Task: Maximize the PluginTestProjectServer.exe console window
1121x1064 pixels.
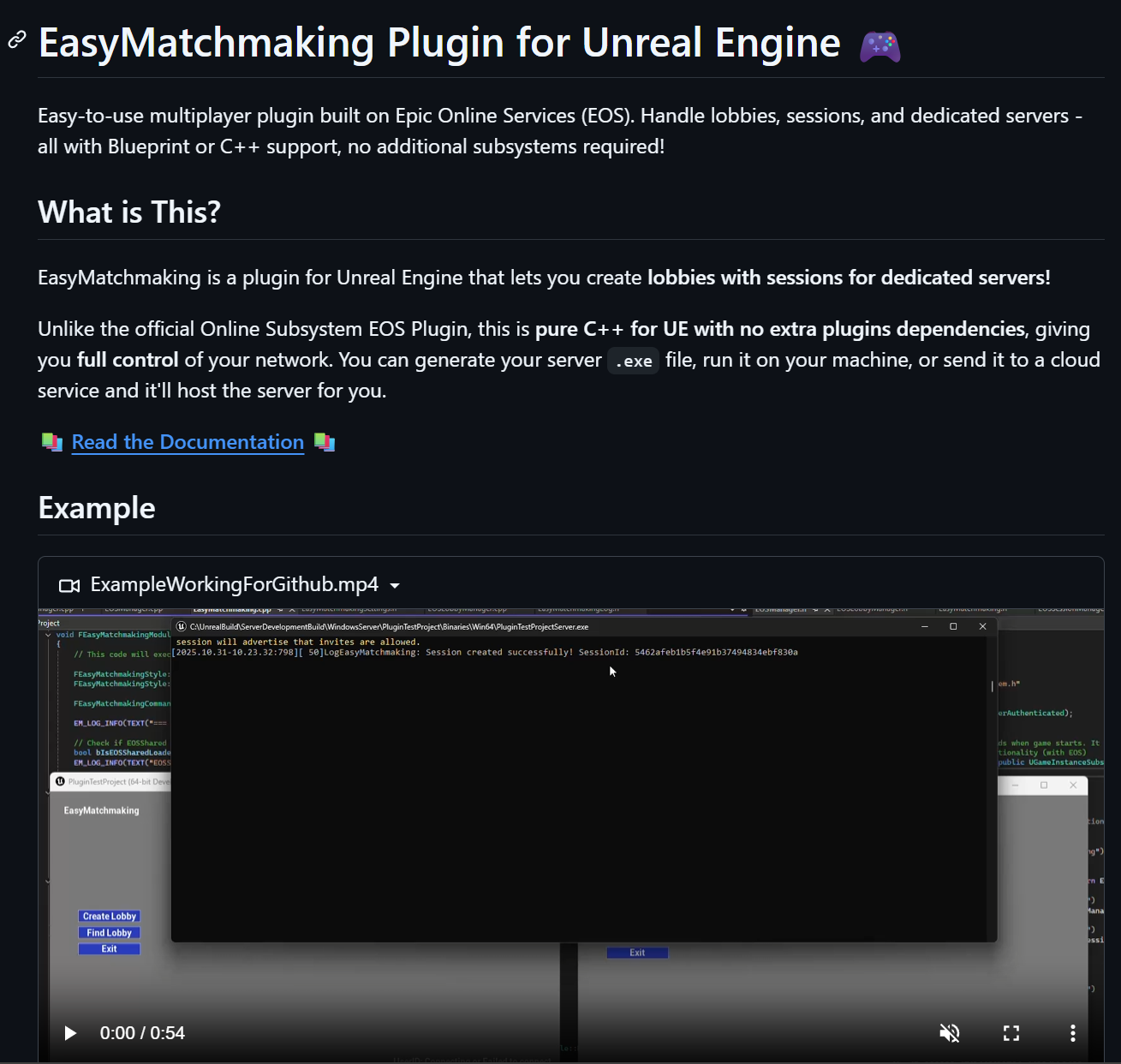Action: pyautogui.click(x=953, y=626)
